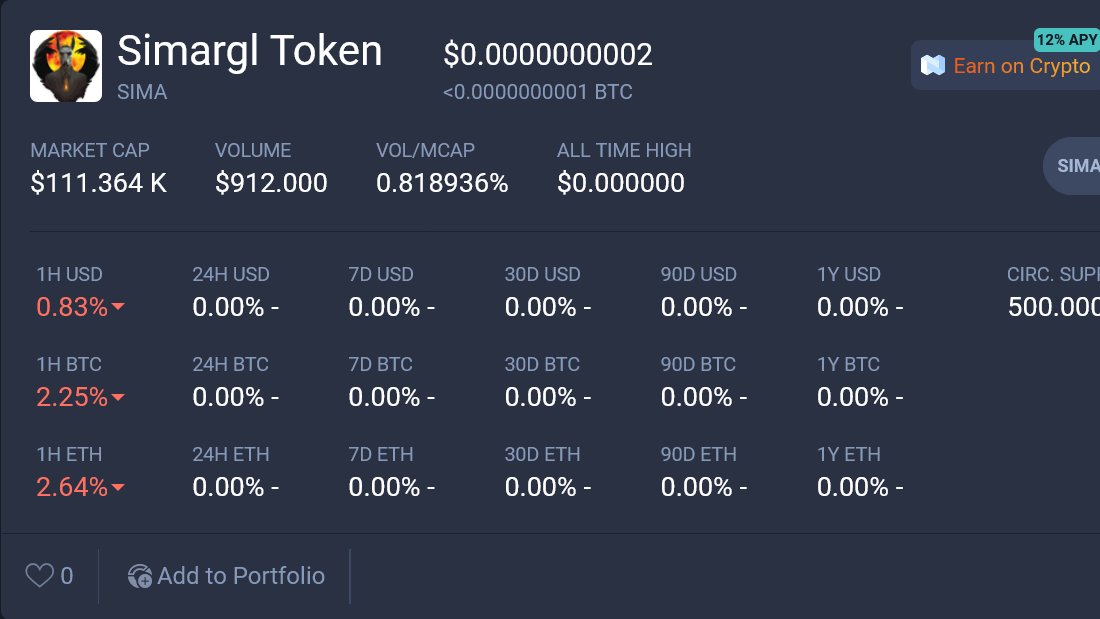
Task: Click the red down arrow beside 2.64%
Action: click(x=118, y=488)
